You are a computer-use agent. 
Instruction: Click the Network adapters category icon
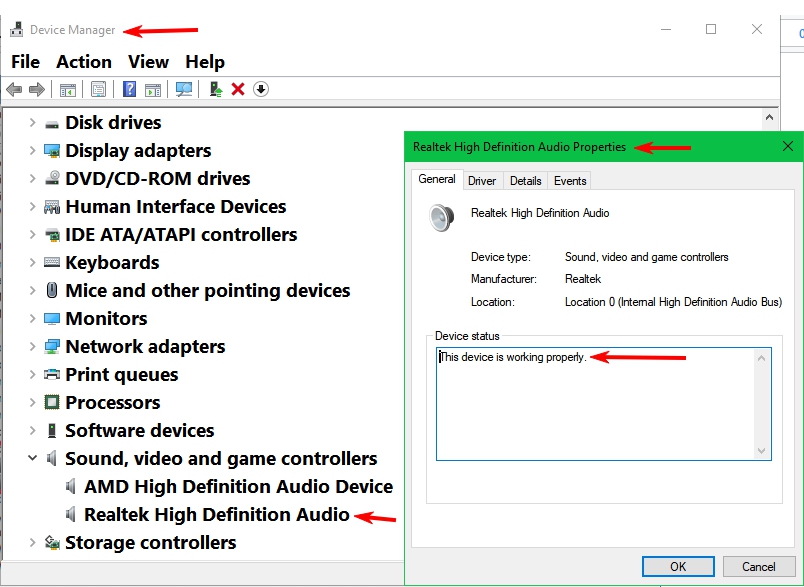click(x=52, y=347)
